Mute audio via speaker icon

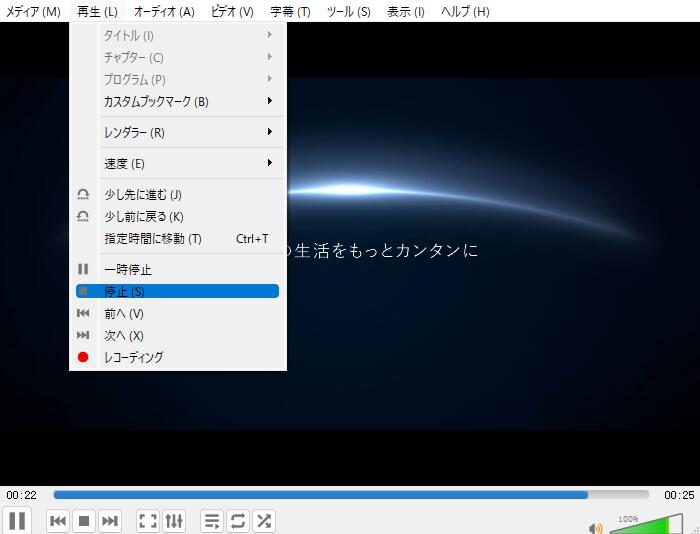tap(595, 527)
